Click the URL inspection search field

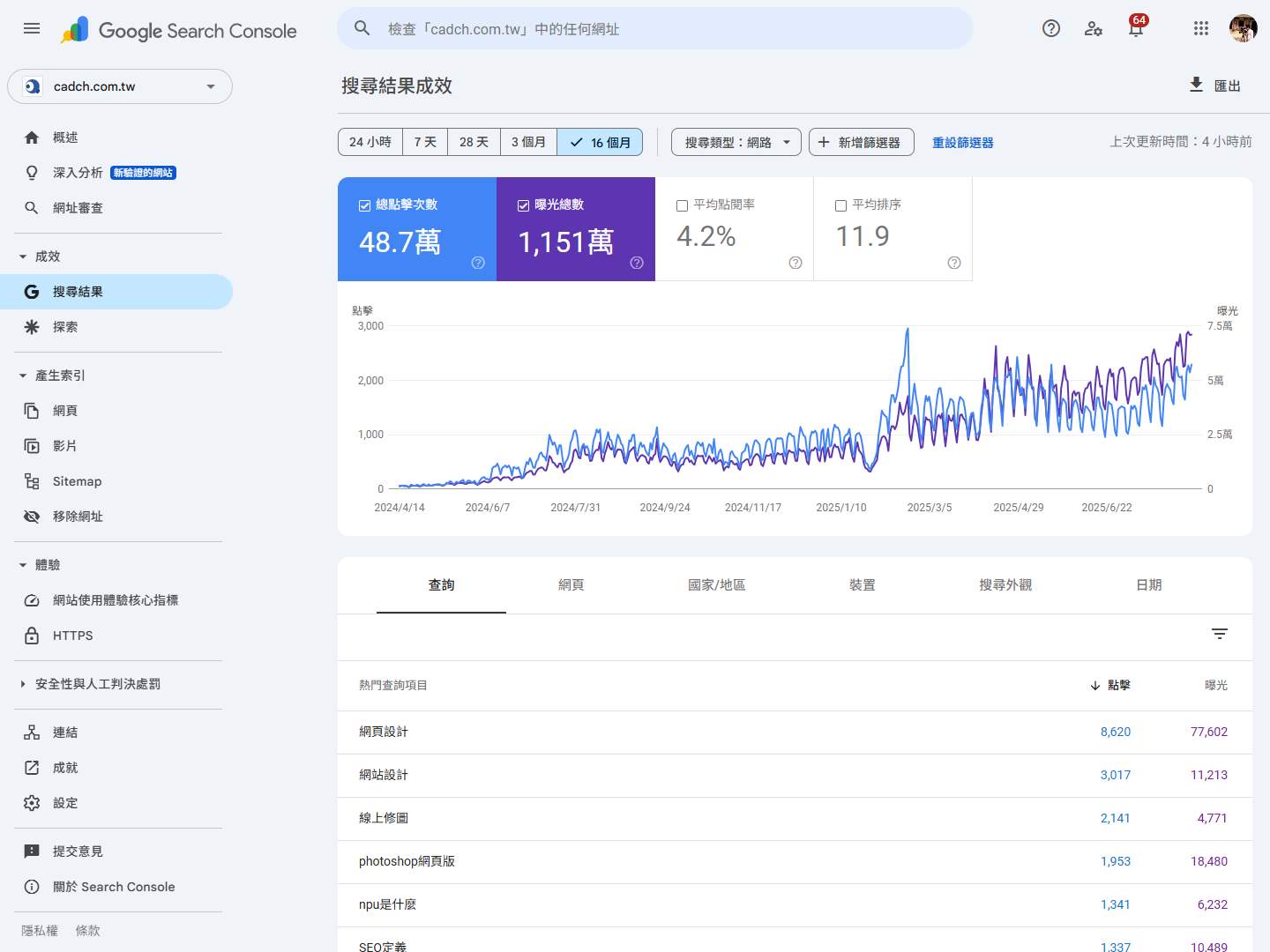coord(654,29)
